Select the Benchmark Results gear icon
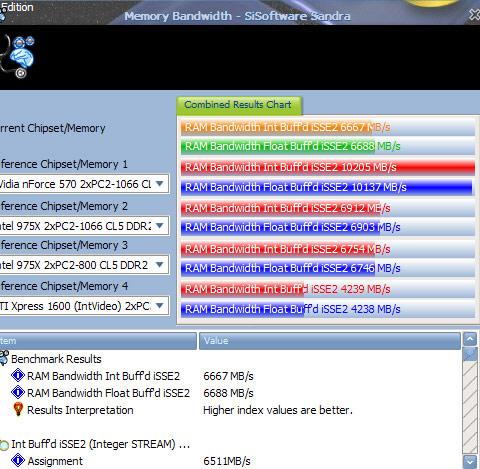This screenshot has height=469, width=480. (x=4, y=358)
